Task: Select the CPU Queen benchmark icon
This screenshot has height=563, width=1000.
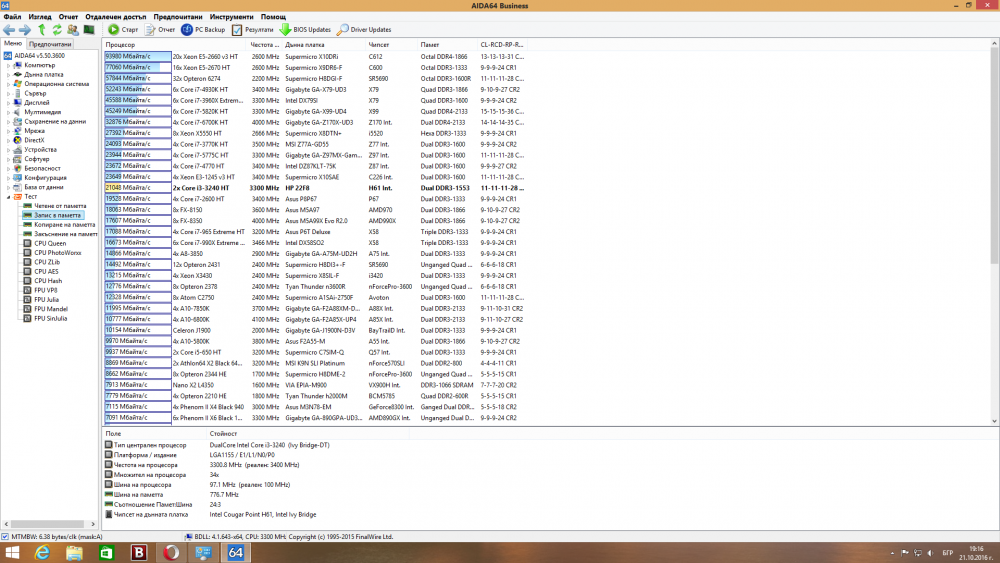Action: [x=27, y=243]
